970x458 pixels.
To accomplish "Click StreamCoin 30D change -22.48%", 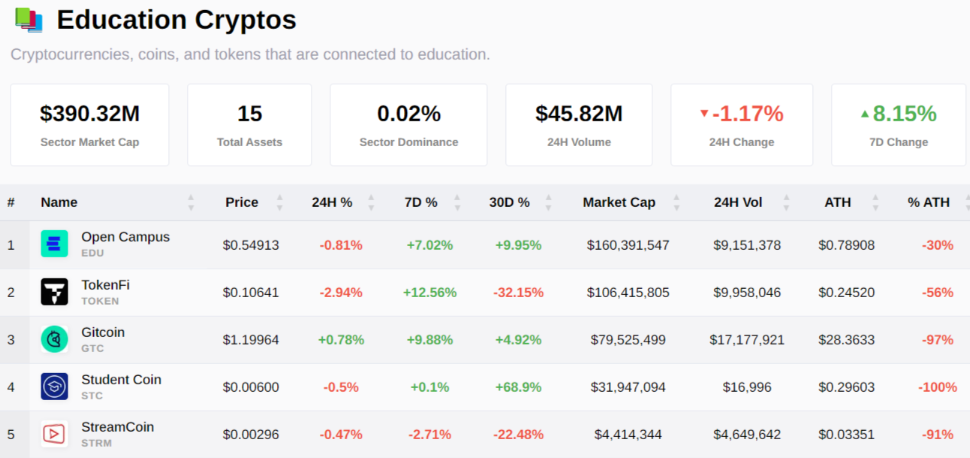I will (518, 434).
